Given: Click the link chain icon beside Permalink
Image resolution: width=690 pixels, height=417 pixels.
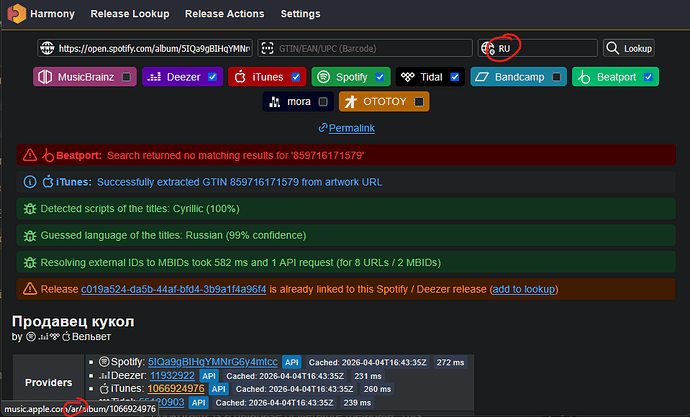Looking at the screenshot, I should pos(323,128).
